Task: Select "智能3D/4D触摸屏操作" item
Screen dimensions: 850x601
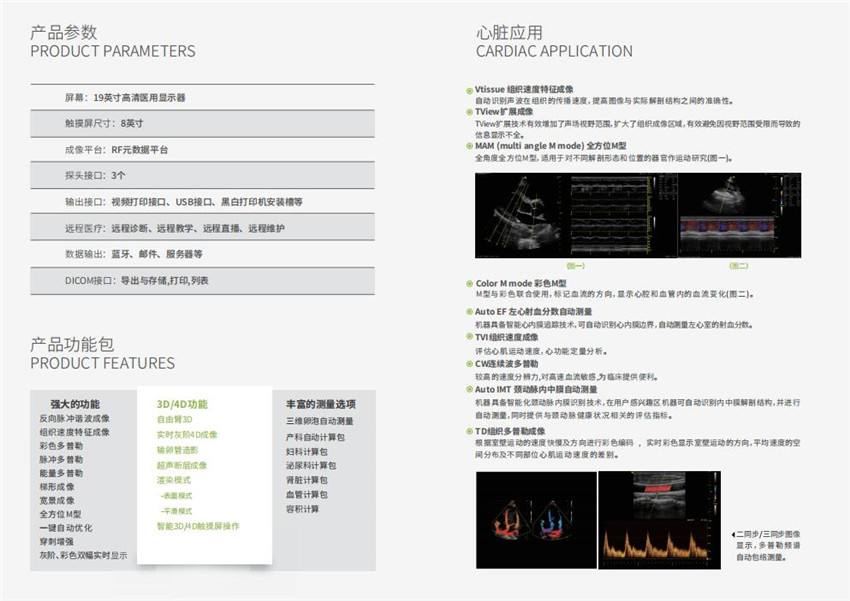Action: click(x=198, y=526)
